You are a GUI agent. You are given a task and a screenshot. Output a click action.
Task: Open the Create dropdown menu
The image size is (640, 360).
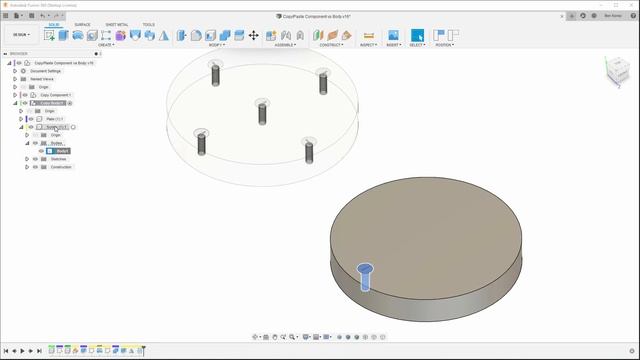tap(106, 45)
